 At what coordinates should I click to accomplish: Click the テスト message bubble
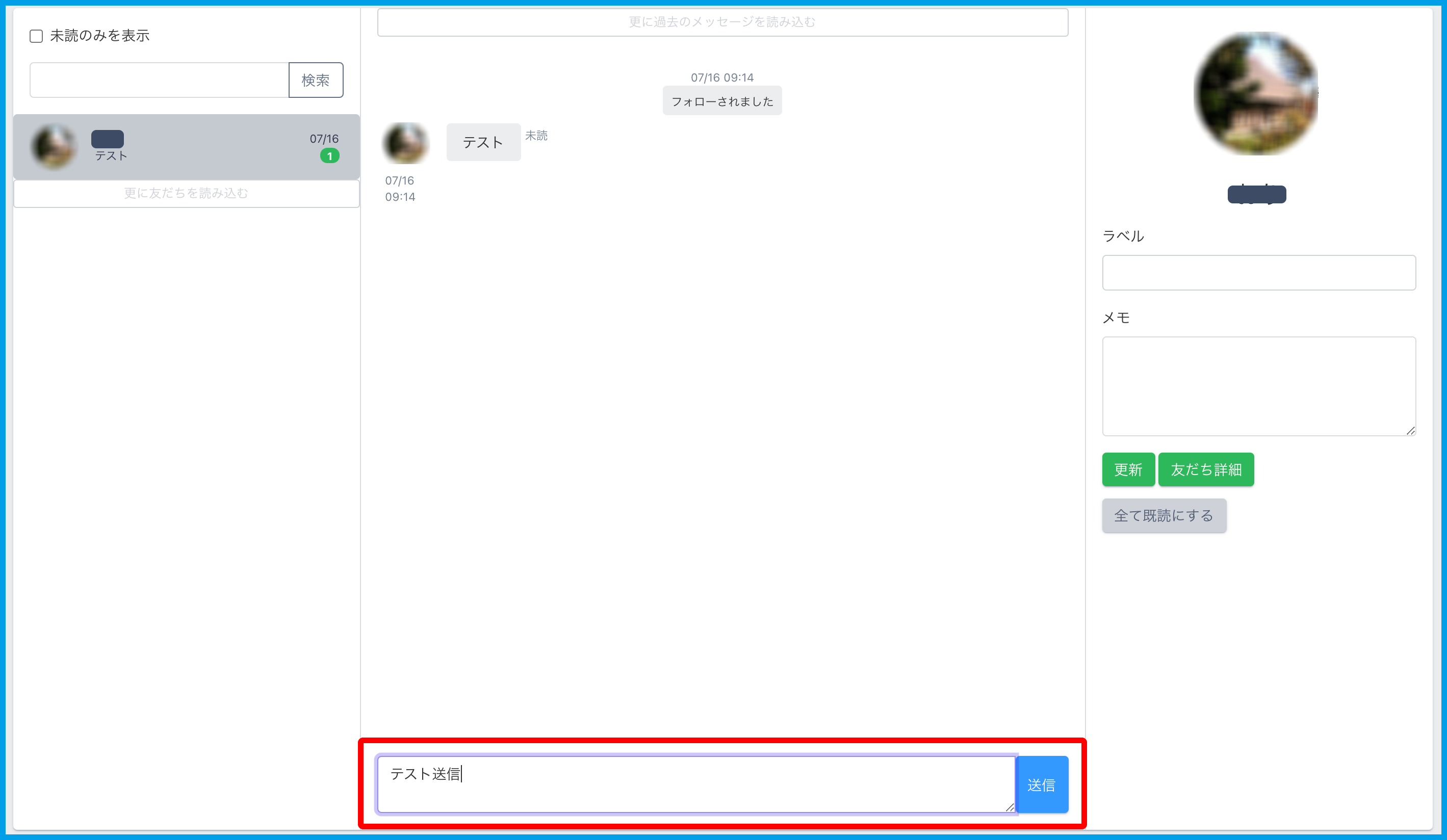coord(483,142)
